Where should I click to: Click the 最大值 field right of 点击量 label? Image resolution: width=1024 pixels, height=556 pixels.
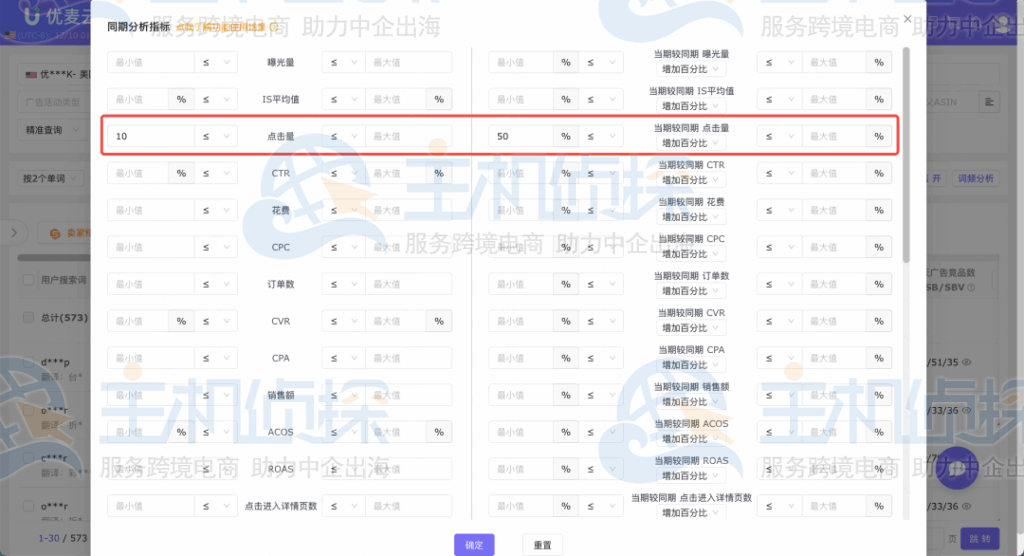click(409, 136)
